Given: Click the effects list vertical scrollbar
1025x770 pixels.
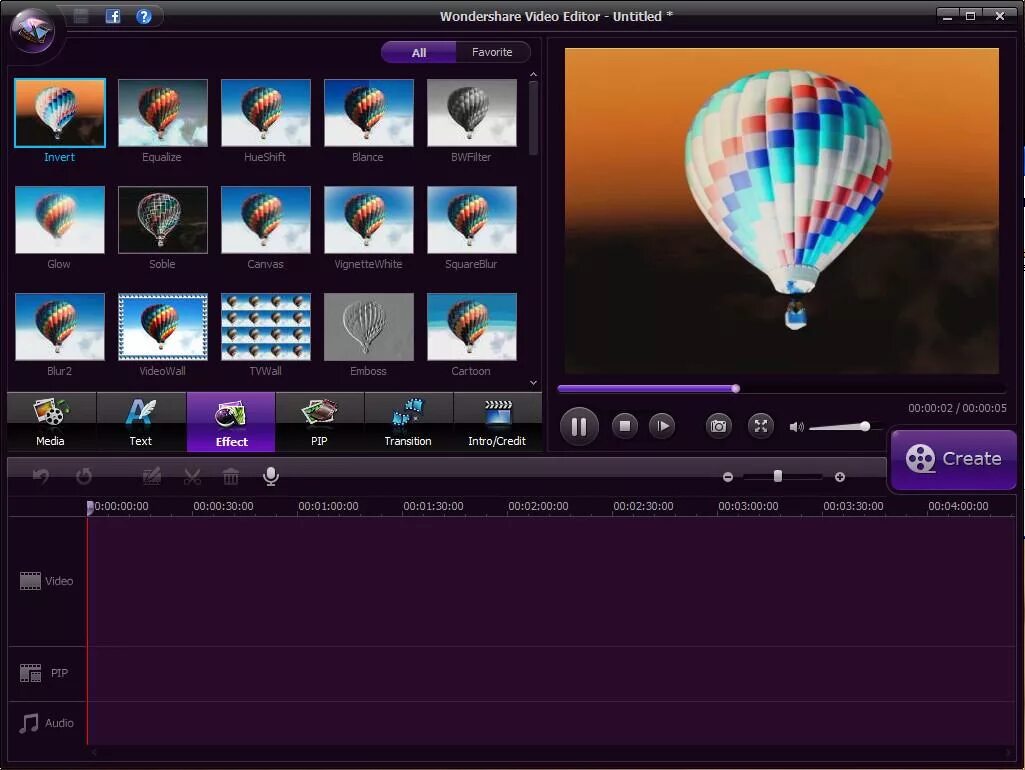Looking at the screenshot, I should click(x=533, y=118).
